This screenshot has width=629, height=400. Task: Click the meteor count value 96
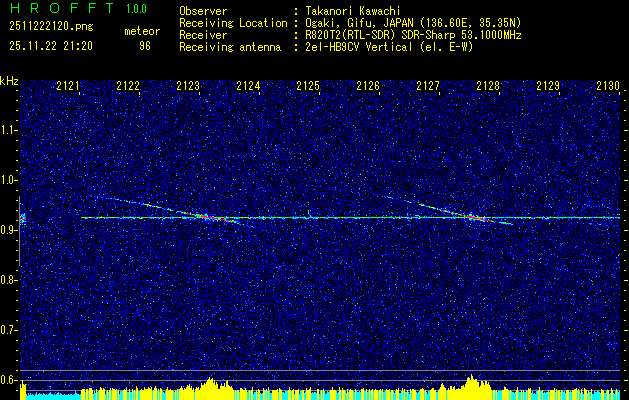click(x=145, y=46)
